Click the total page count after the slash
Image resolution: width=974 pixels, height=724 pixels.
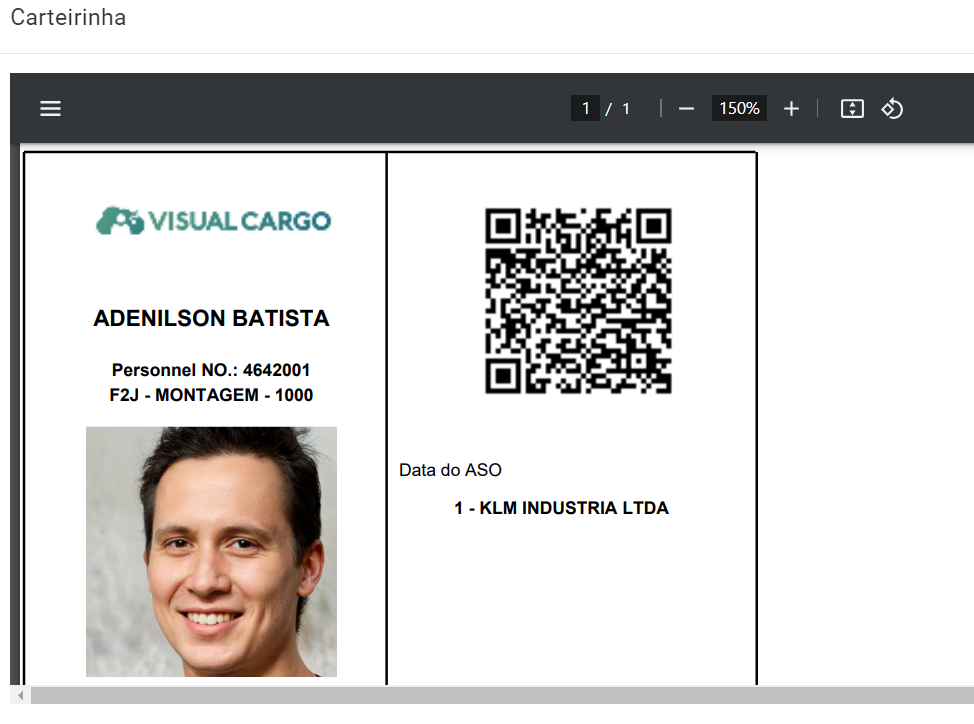(626, 109)
